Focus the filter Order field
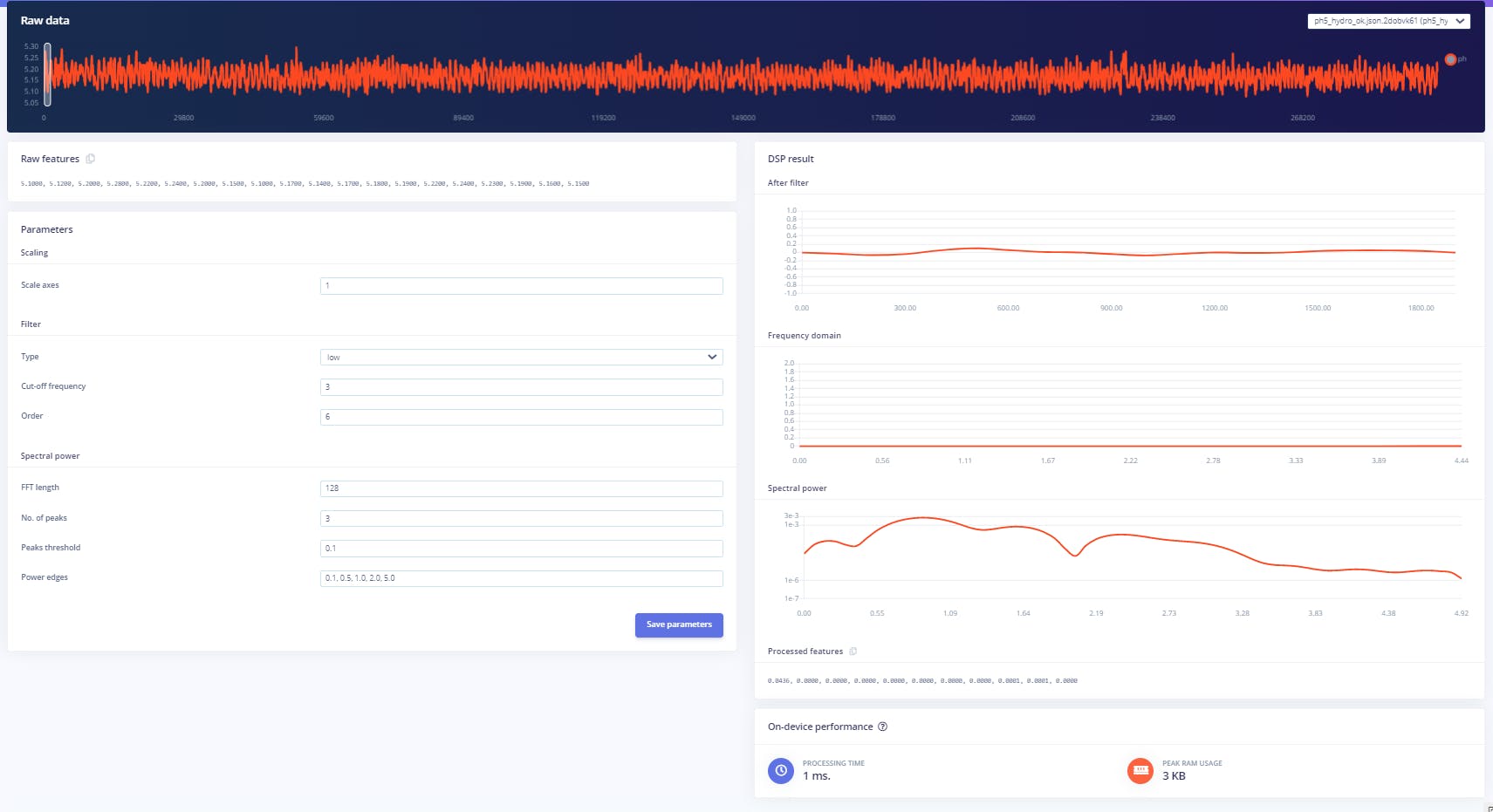Image resolution: width=1493 pixels, height=812 pixels. [521, 416]
